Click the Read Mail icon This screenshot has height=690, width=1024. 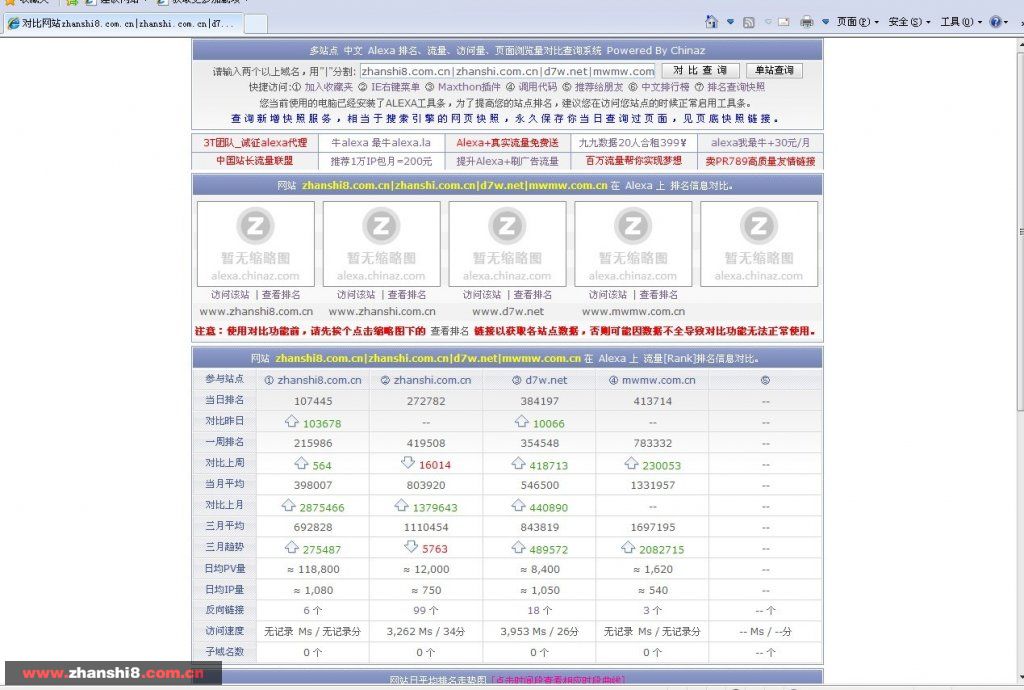tap(784, 22)
